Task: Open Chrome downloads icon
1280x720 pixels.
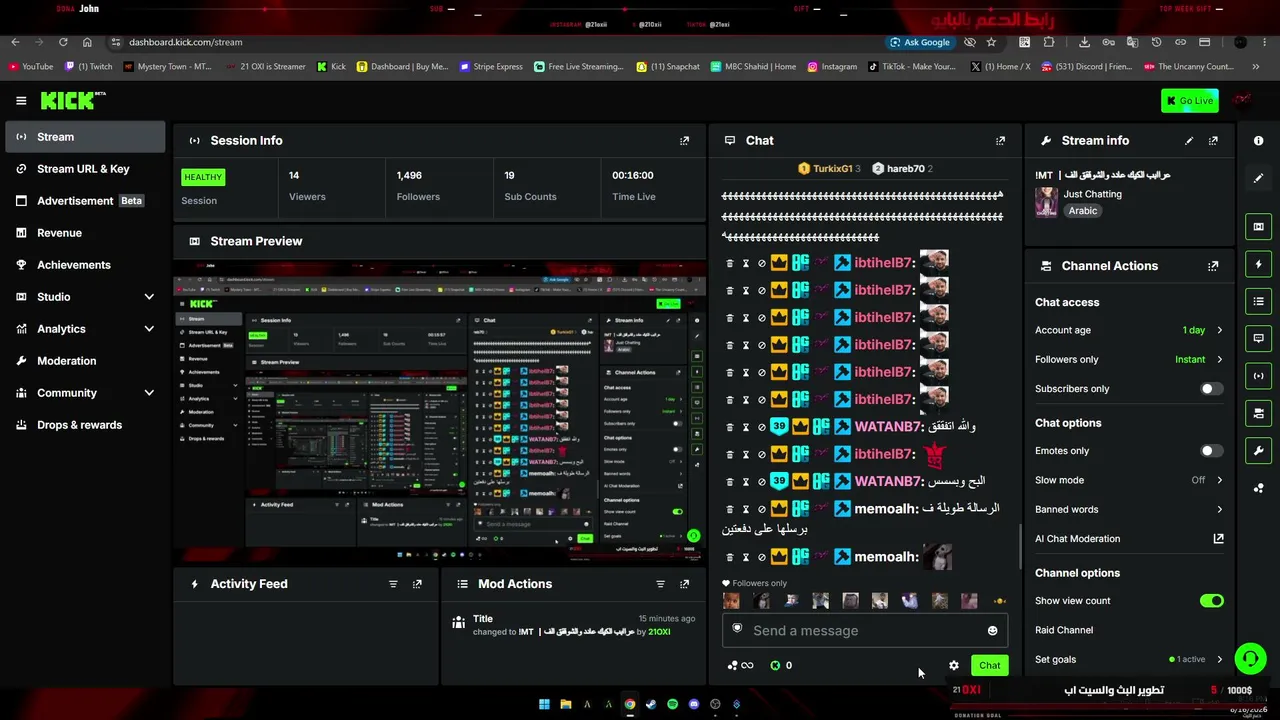Action: (1084, 42)
